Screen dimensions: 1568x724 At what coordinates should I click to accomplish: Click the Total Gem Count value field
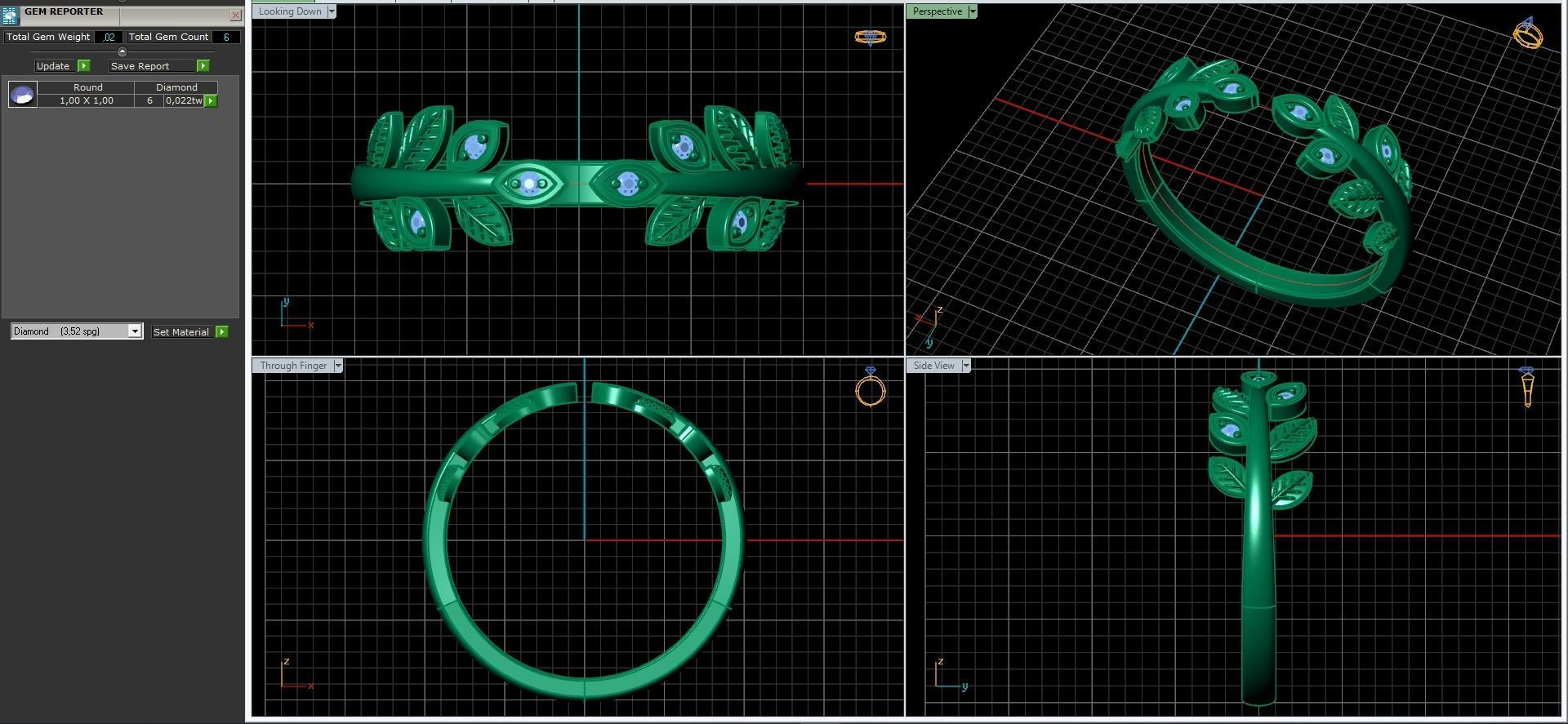pos(226,37)
